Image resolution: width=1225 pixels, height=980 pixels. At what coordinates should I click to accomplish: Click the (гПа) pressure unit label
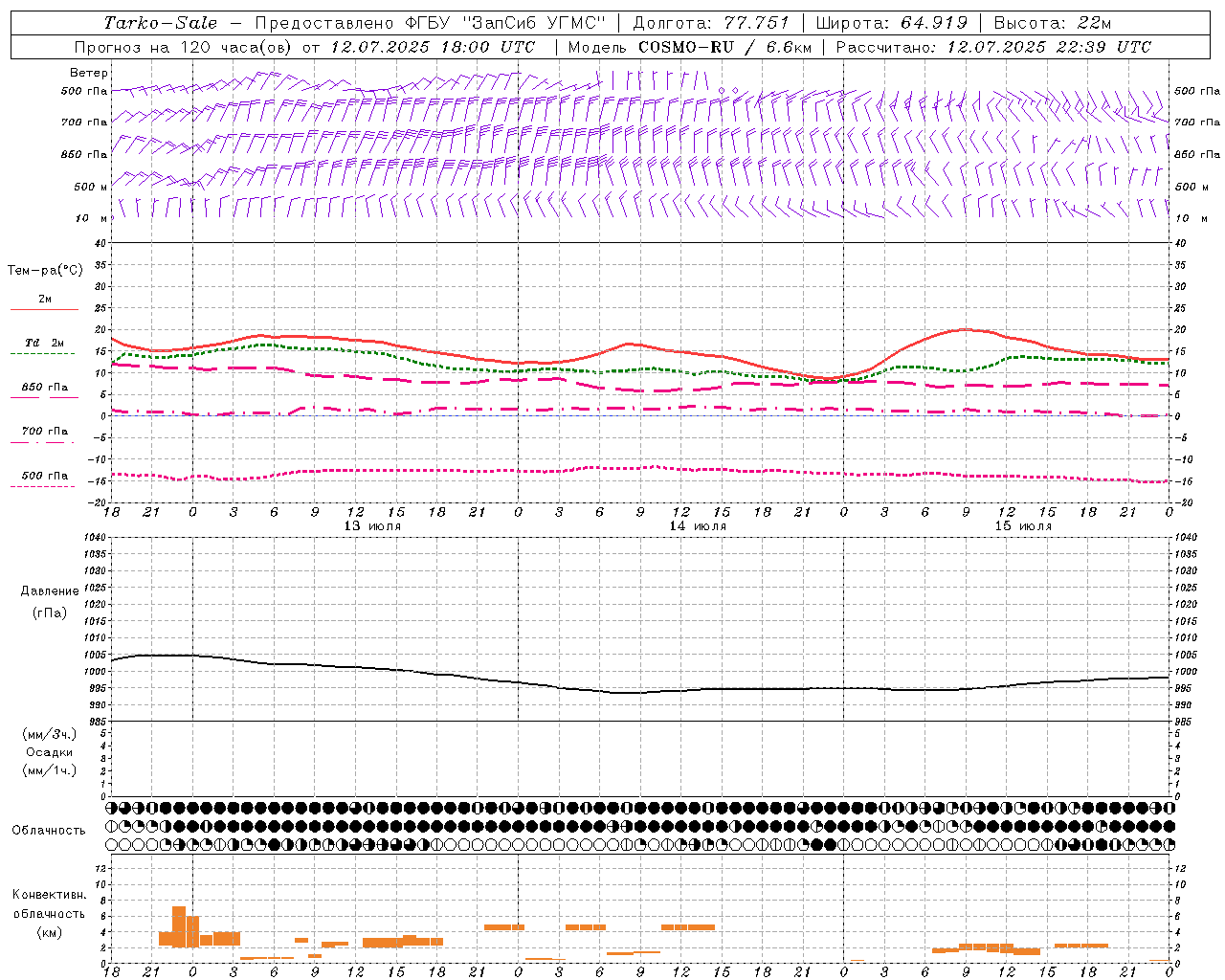50,612
